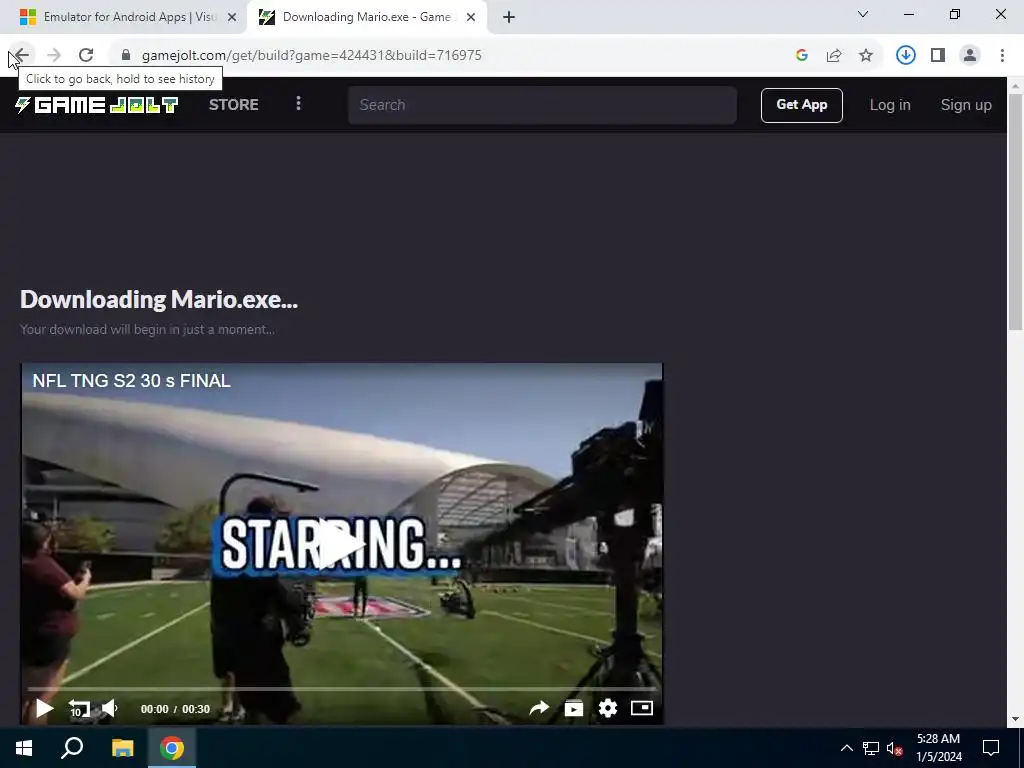The width and height of the screenshot is (1024, 768).
Task: Click the Chrome taskbar icon
Action: [172, 748]
